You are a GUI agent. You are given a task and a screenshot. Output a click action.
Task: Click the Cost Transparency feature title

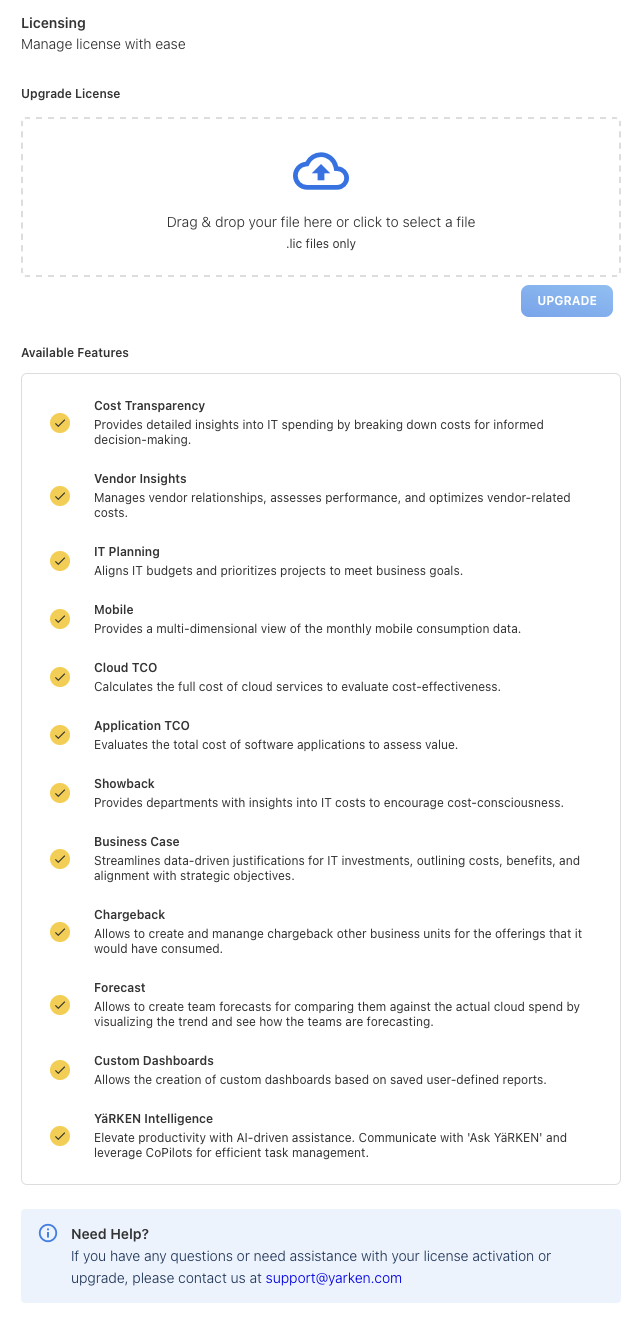click(x=149, y=406)
